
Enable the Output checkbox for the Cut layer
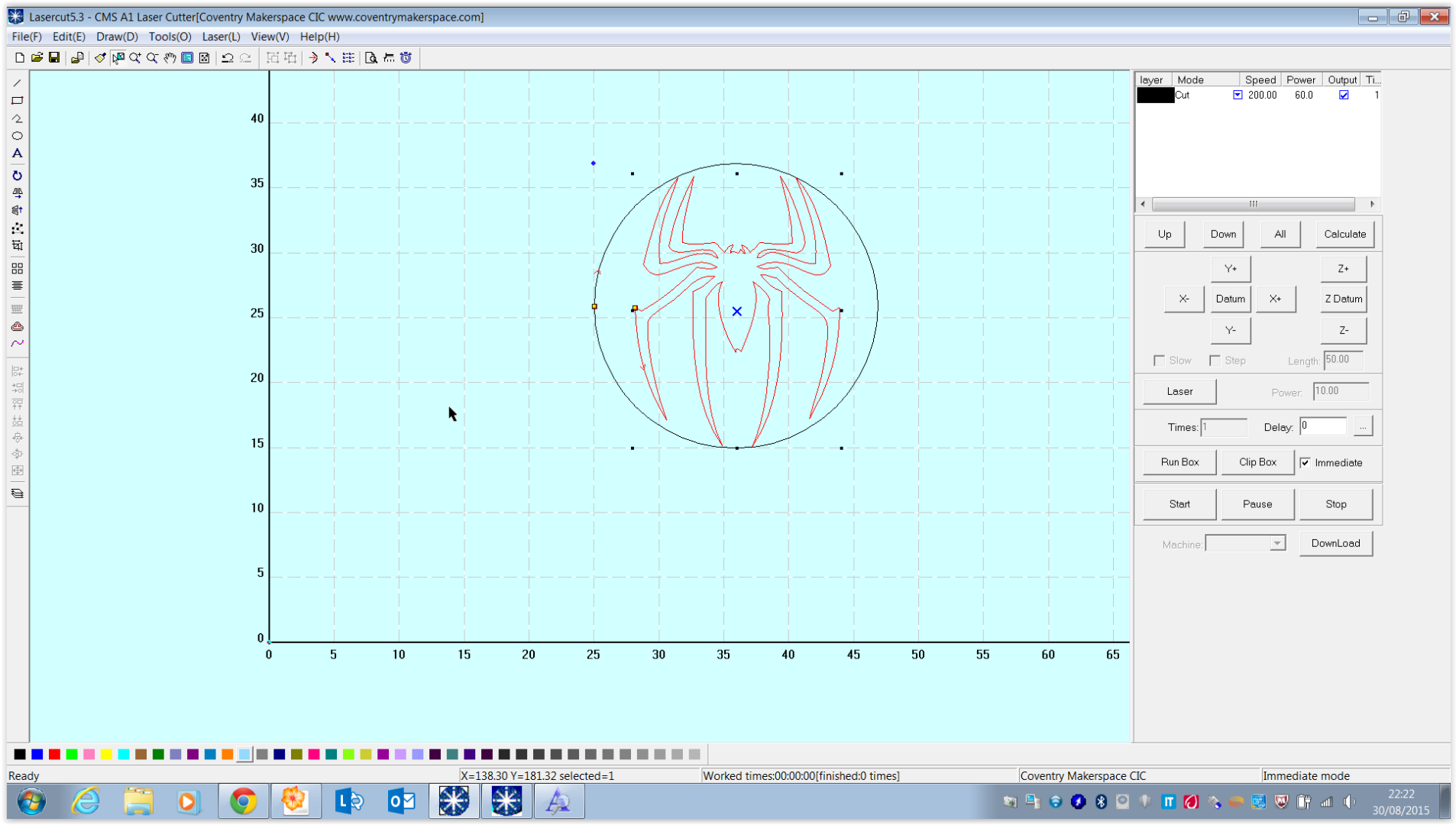click(1343, 95)
